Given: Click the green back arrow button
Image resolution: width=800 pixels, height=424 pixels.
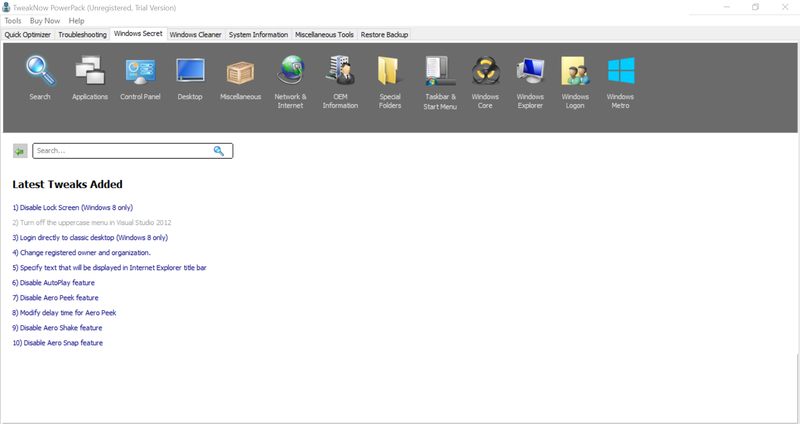Looking at the screenshot, I should pyautogui.click(x=20, y=151).
